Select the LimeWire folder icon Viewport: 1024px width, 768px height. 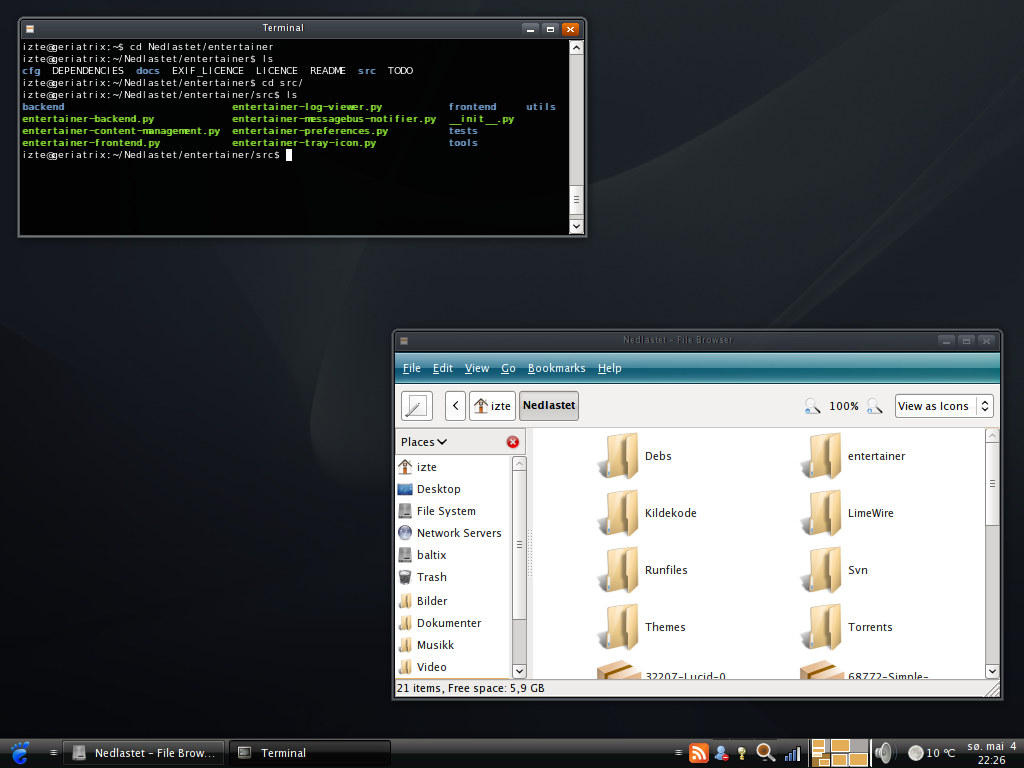(x=821, y=513)
